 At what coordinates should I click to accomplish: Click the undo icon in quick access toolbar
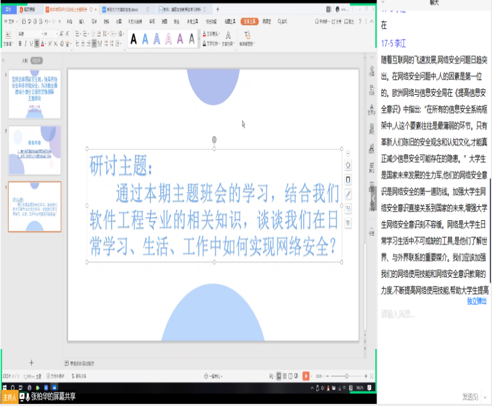(46, 22)
